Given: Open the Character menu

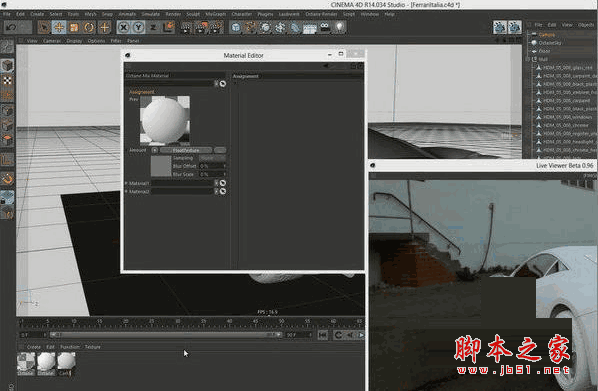Looking at the screenshot, I should tap(242, 14).
